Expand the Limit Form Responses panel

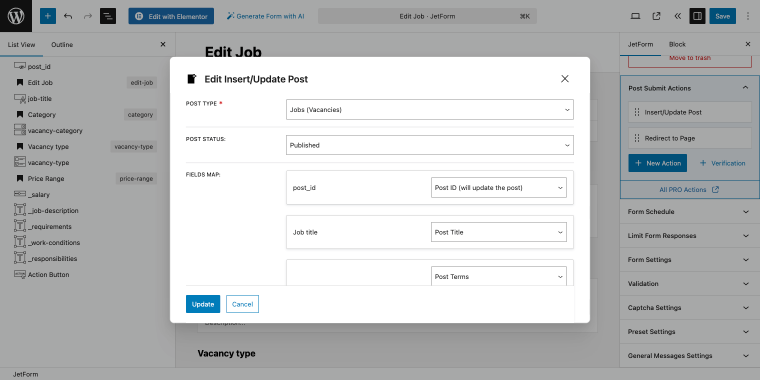(x=689, y=236)
